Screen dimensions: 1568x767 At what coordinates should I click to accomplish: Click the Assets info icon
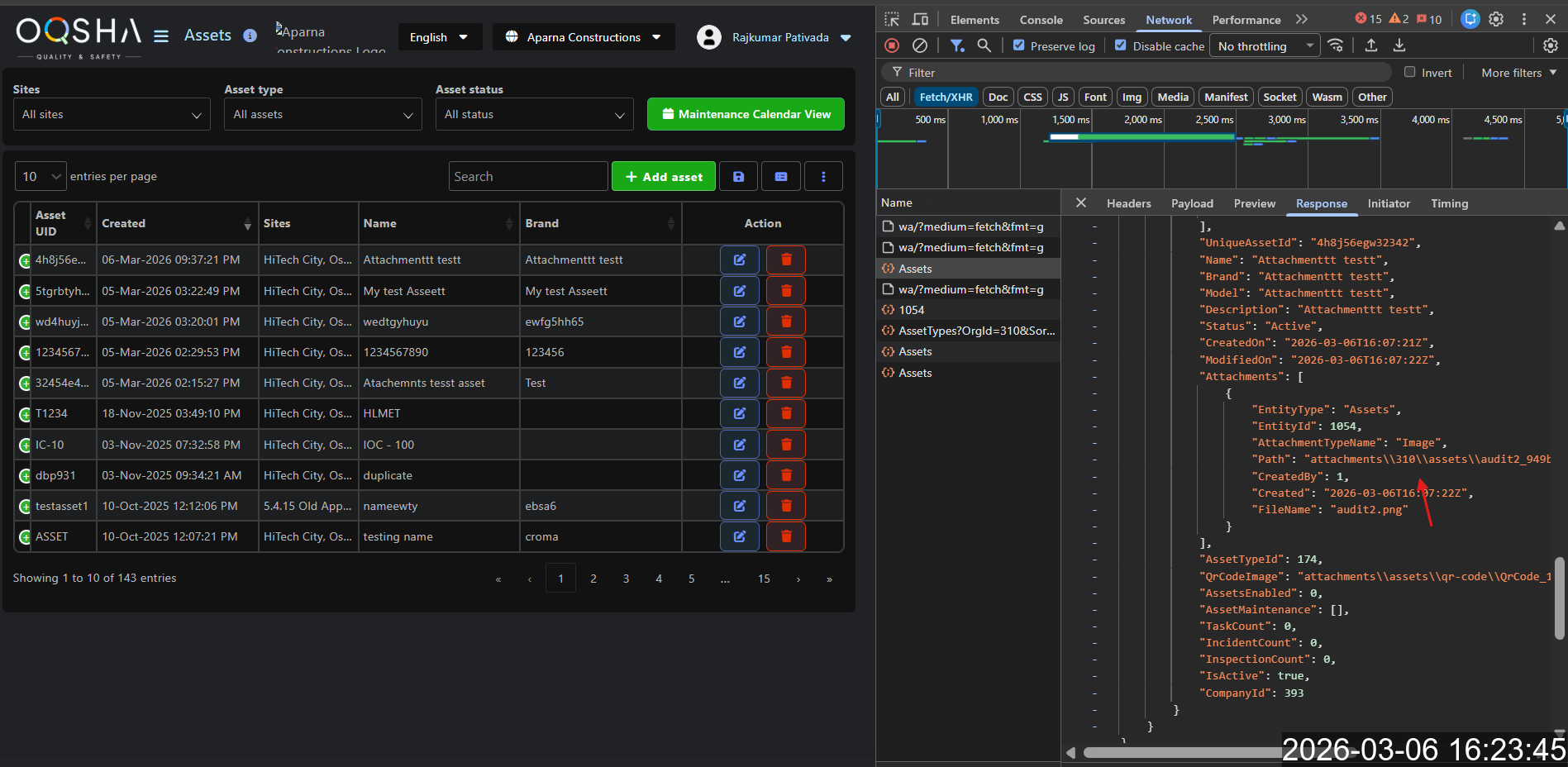coord(250,36)
